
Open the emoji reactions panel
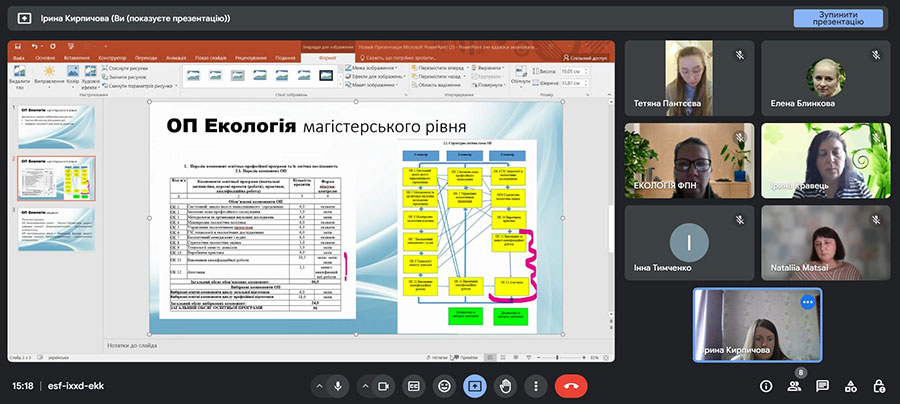coord(445,385)
